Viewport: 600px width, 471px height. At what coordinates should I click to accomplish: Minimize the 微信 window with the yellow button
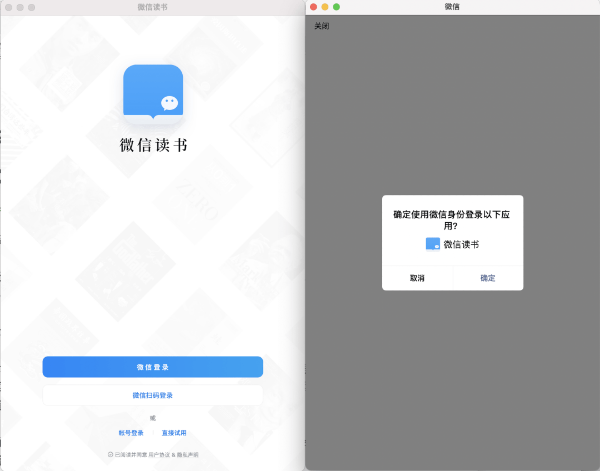325,7
